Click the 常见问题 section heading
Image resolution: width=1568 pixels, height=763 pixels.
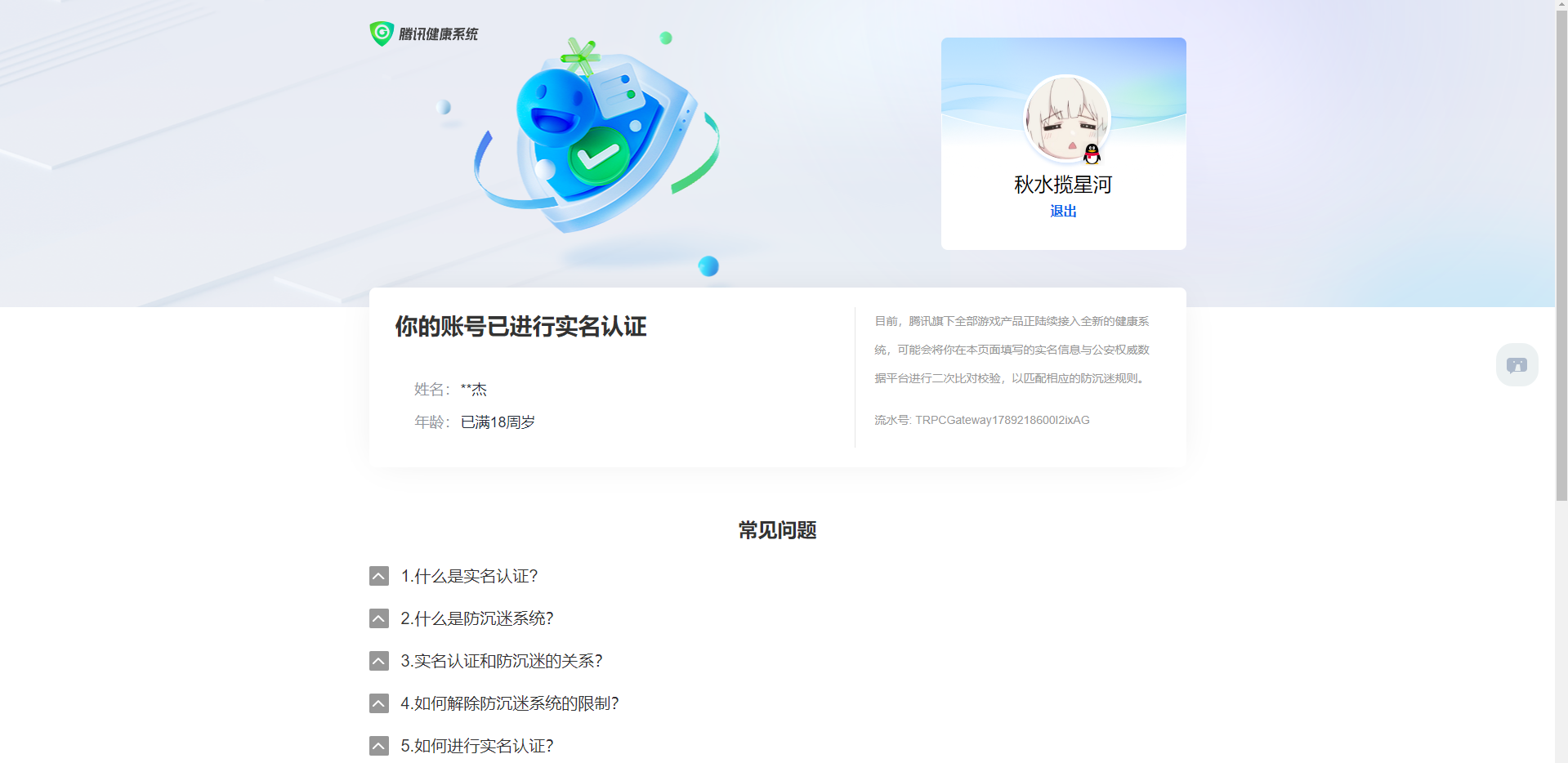778,530
